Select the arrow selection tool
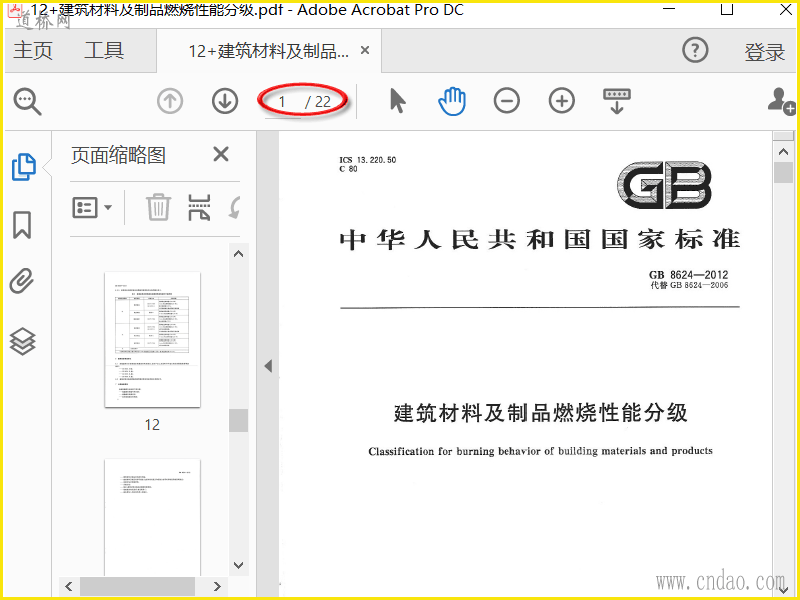The image size is (800, 600). coord(397,101)
